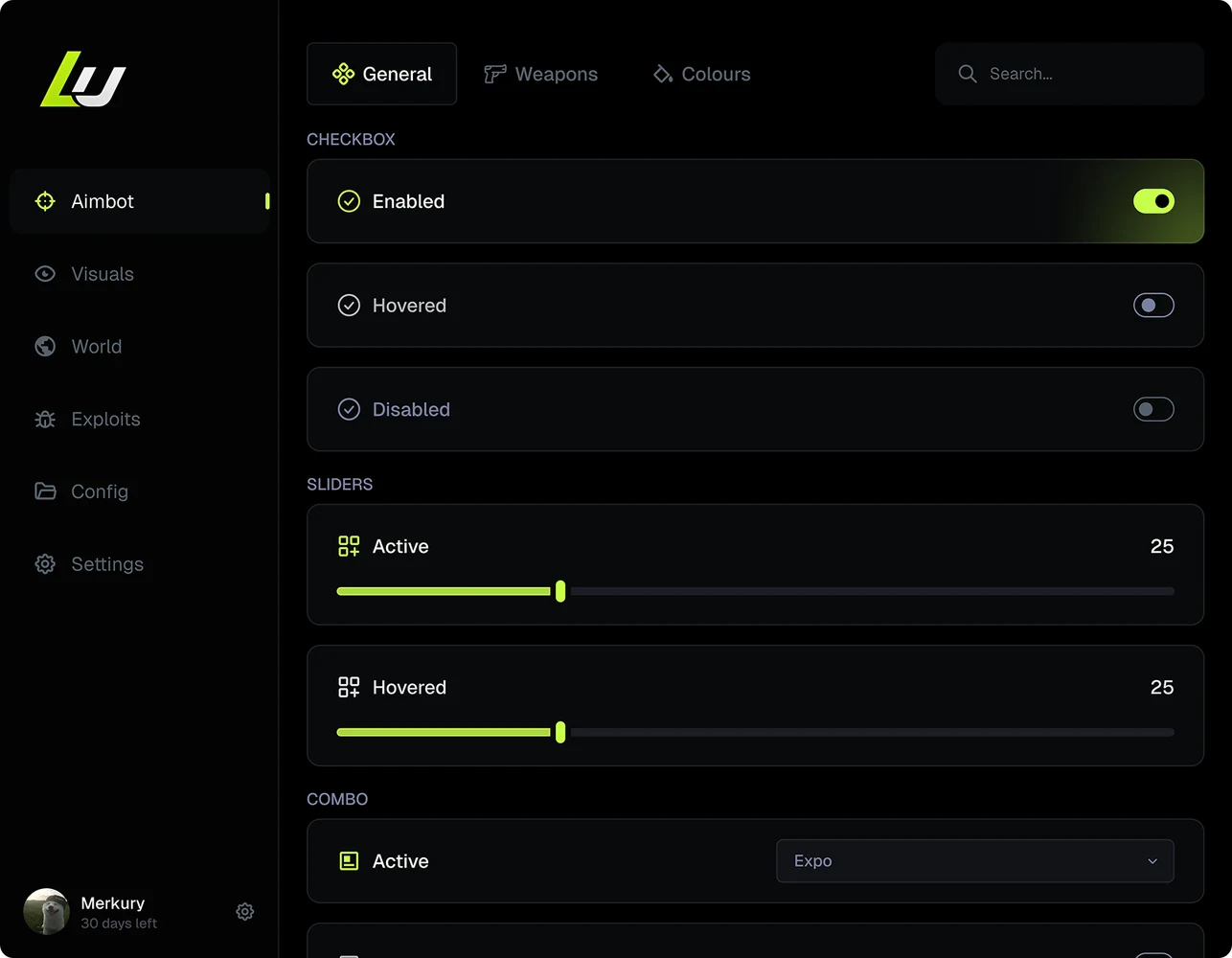This screenshot has width=1232, height=958.
Task: Click the Search input field
Action: point(1069,74)
